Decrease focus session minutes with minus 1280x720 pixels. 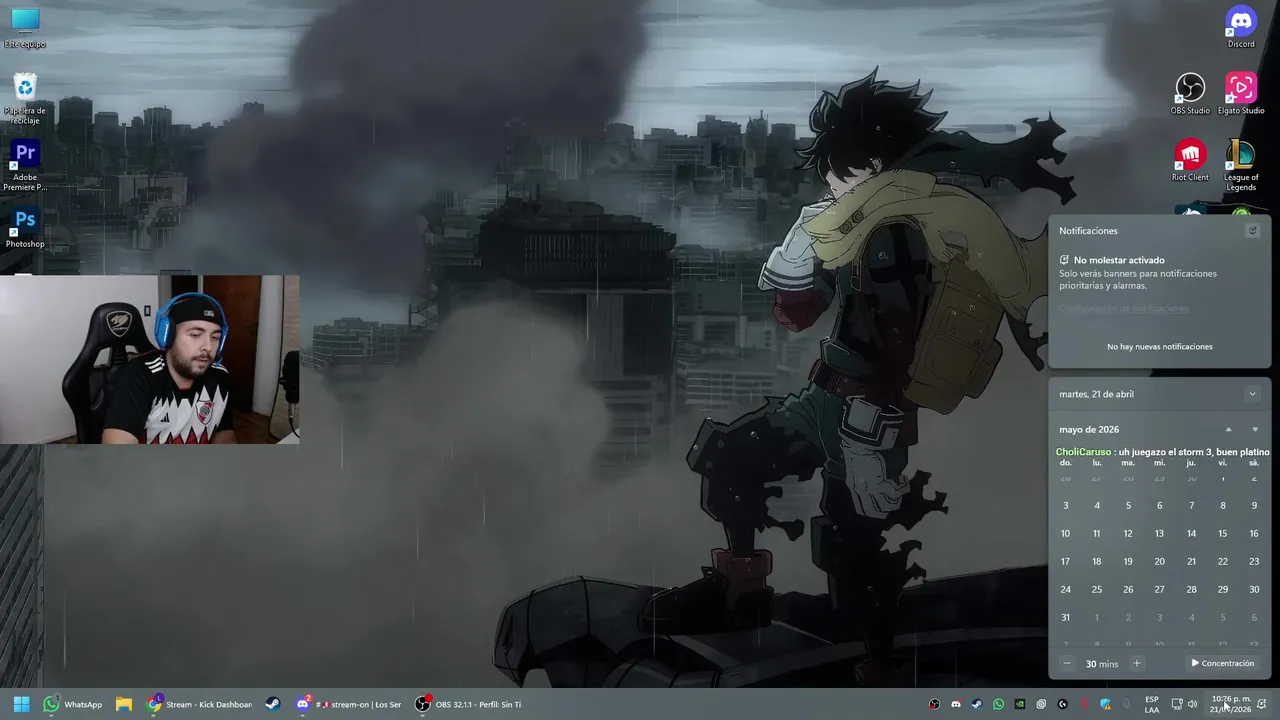point(1066,664)
